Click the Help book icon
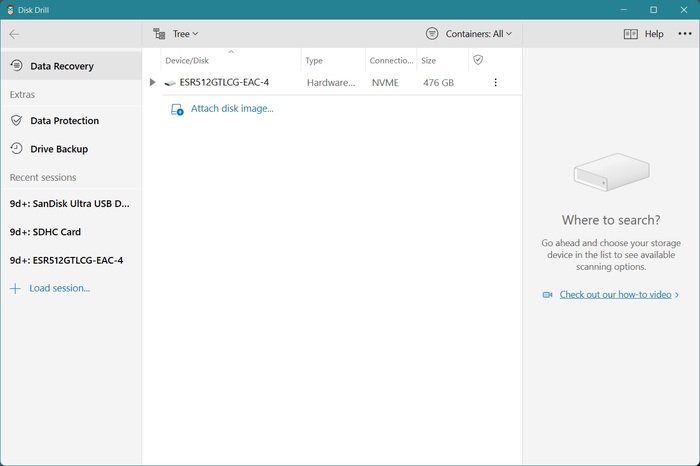The image size is (700, 466). pyautogui.click(x=630, y=34)
